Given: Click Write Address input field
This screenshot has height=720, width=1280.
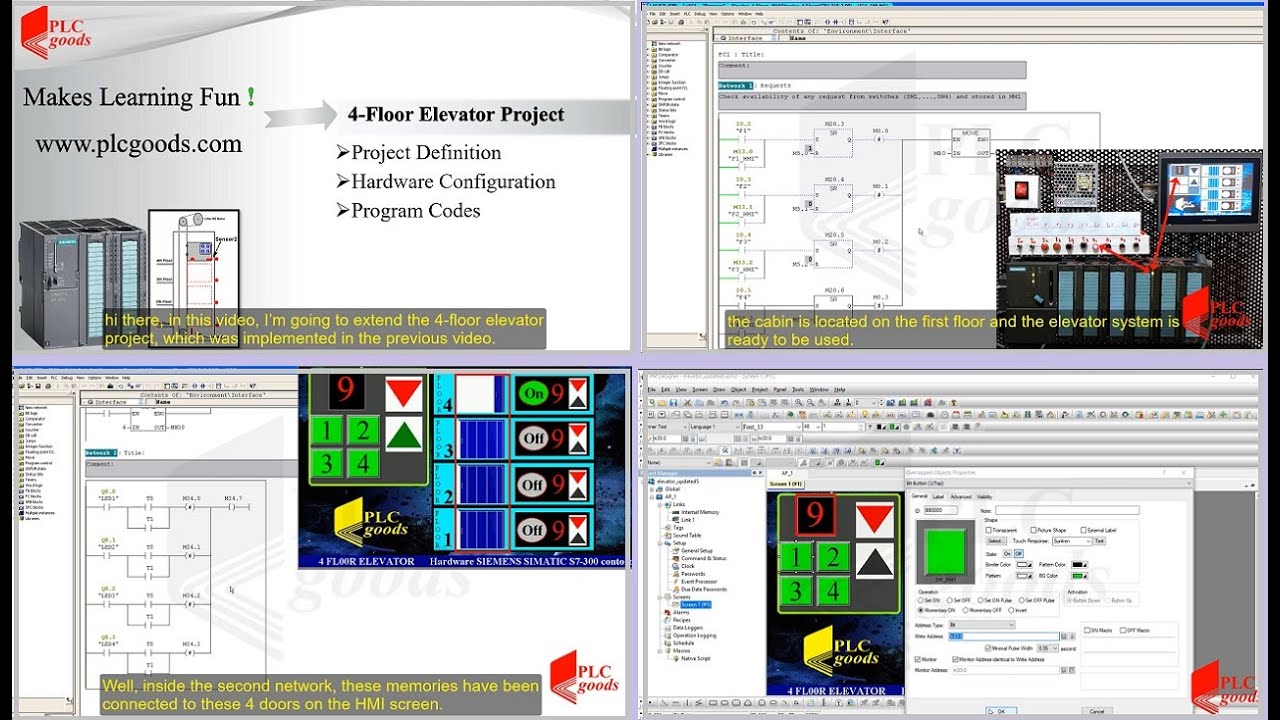Looking at the screenshot, I should [x=1004, y=637].
